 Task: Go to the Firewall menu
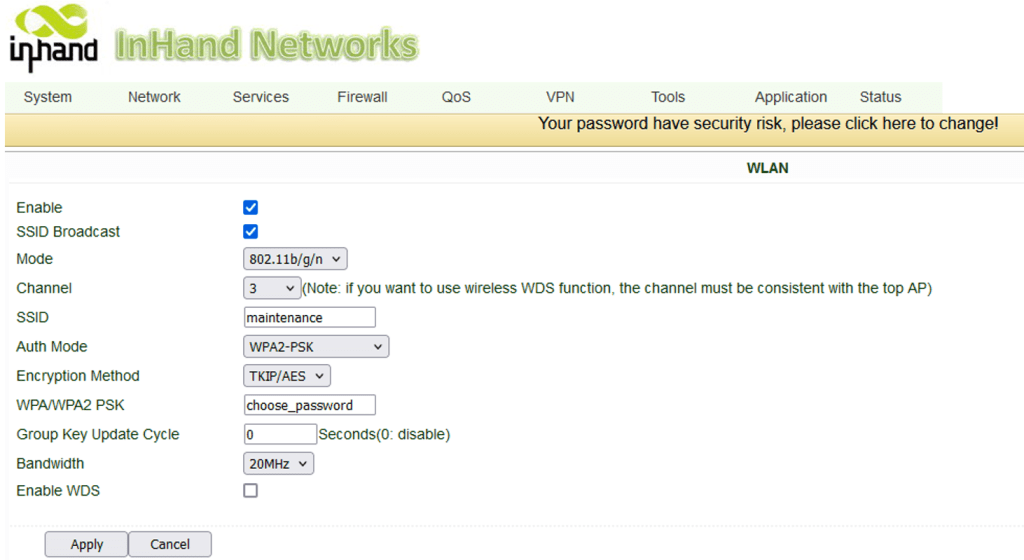pos(362,97)
